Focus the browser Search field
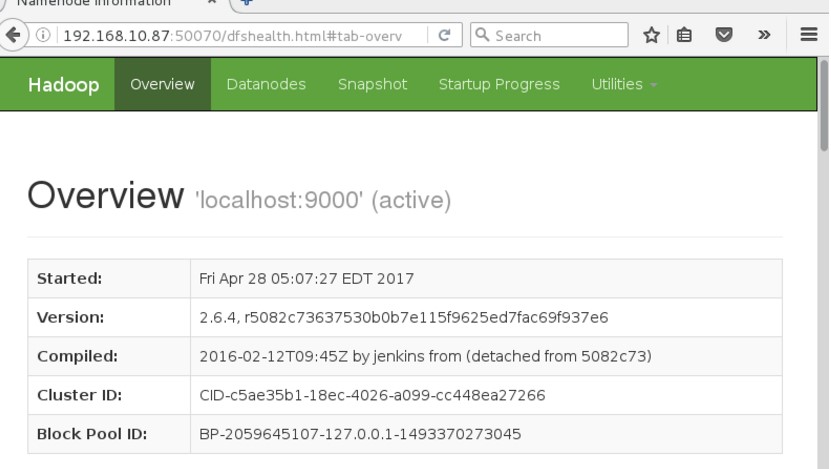831x469 pixels. (x=549, y=35)
